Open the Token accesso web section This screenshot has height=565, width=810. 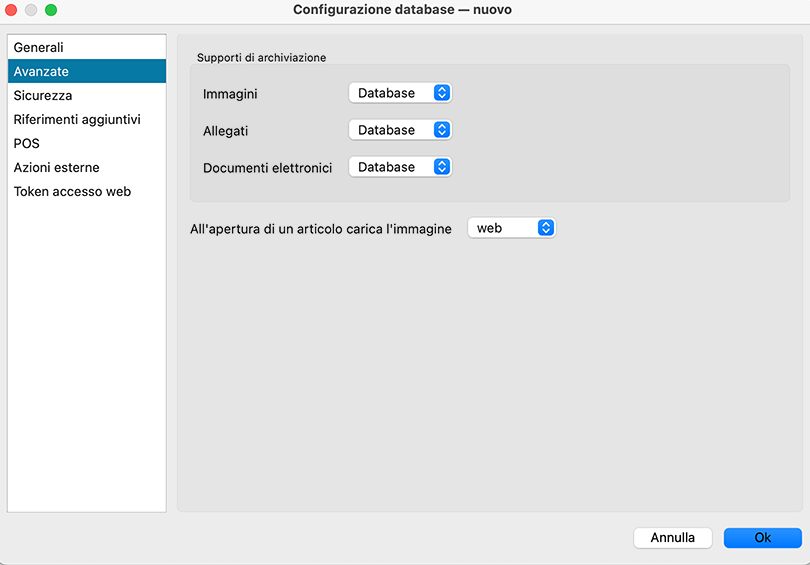72,192
